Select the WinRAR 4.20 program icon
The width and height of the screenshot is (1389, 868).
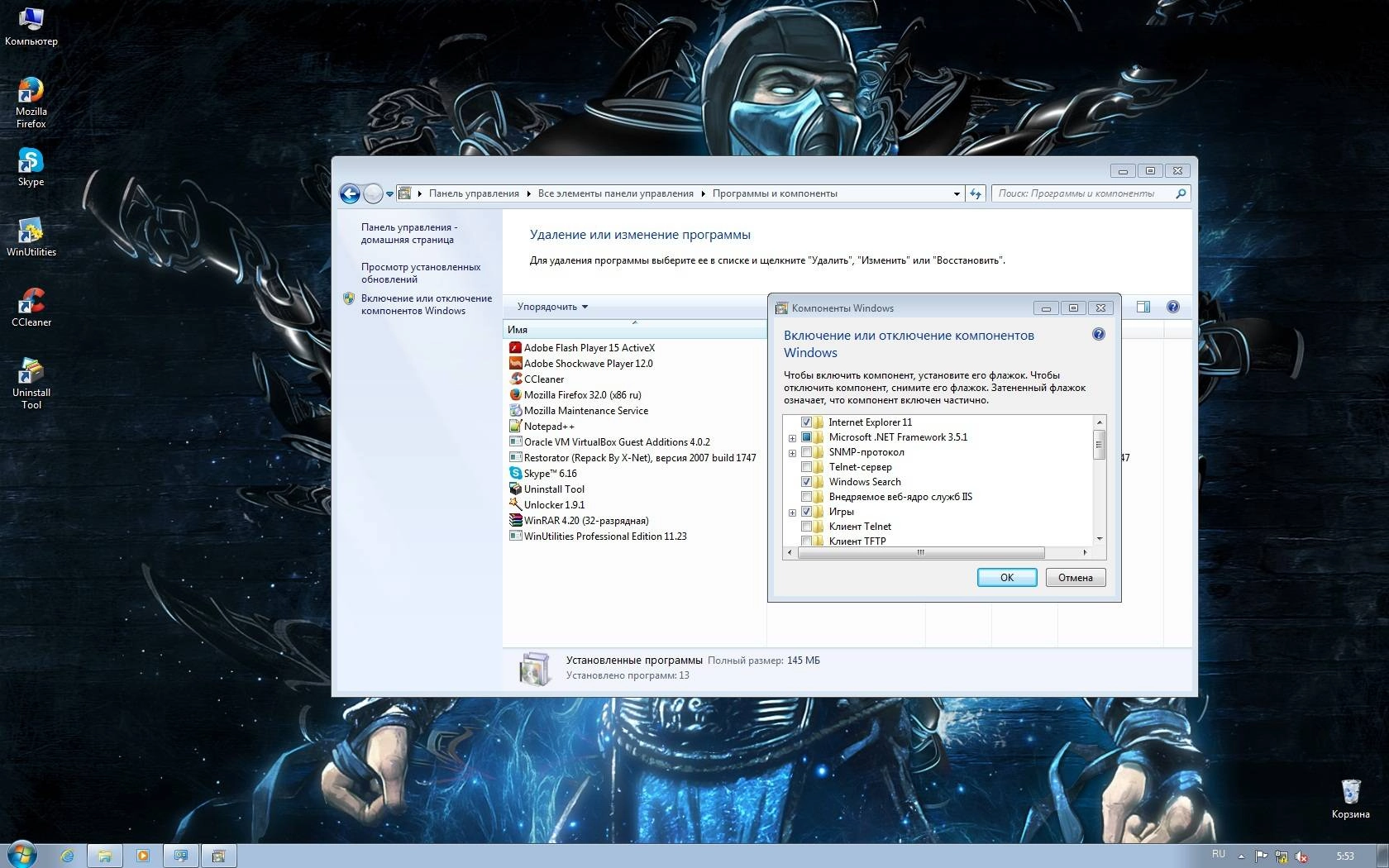515,521
